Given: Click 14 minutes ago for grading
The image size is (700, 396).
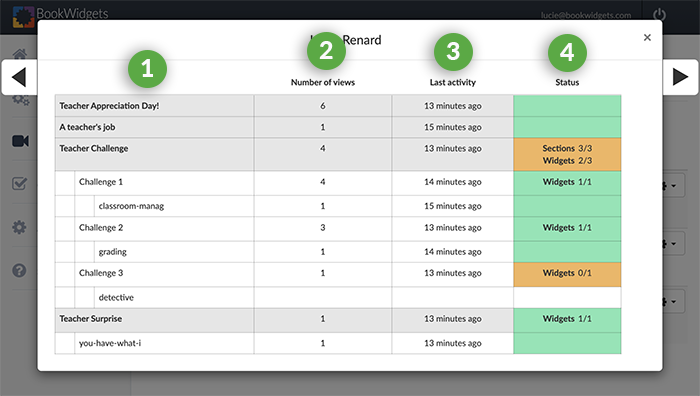Looking at the screenshot, I should click(453, 252).
